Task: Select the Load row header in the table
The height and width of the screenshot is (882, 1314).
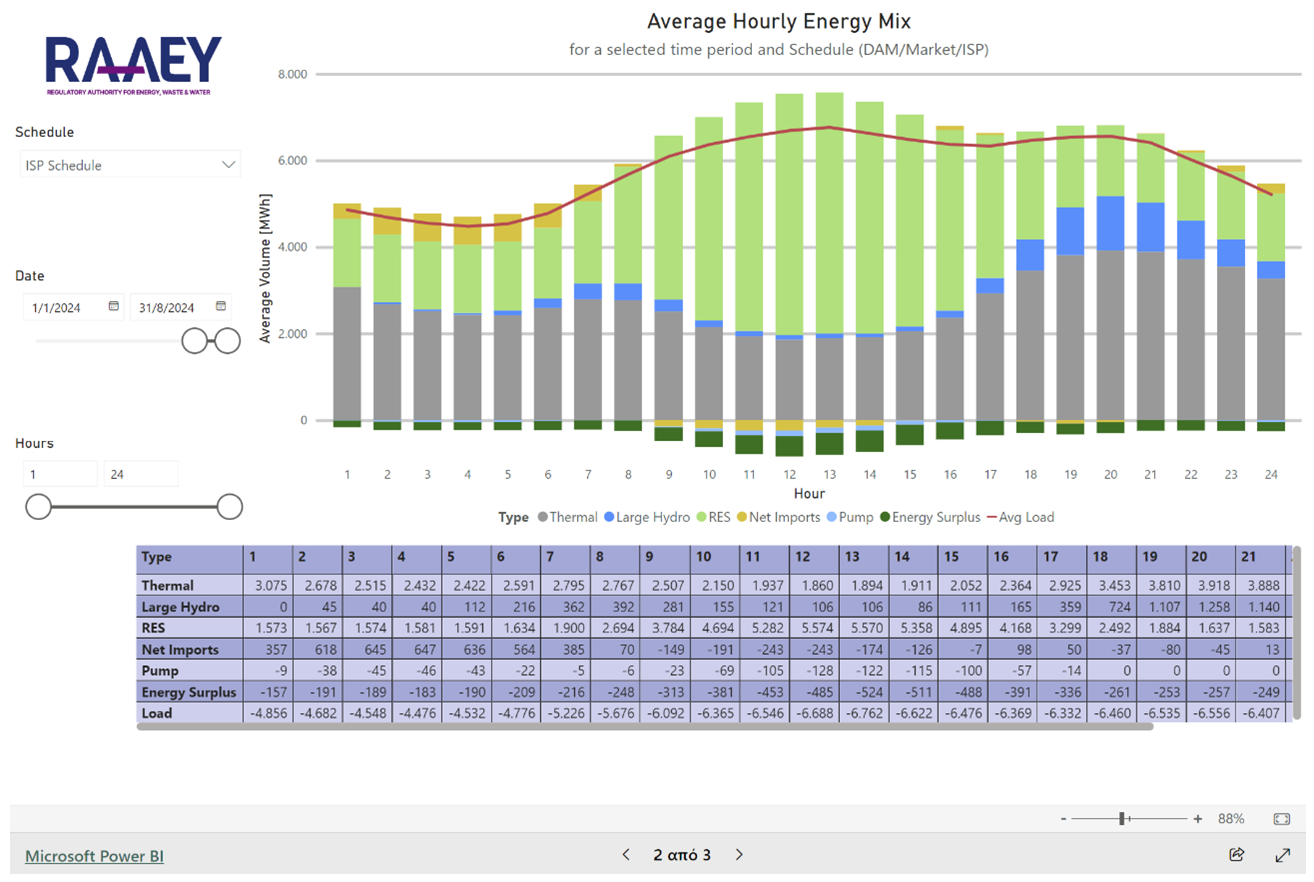Action: coord(190,713)
